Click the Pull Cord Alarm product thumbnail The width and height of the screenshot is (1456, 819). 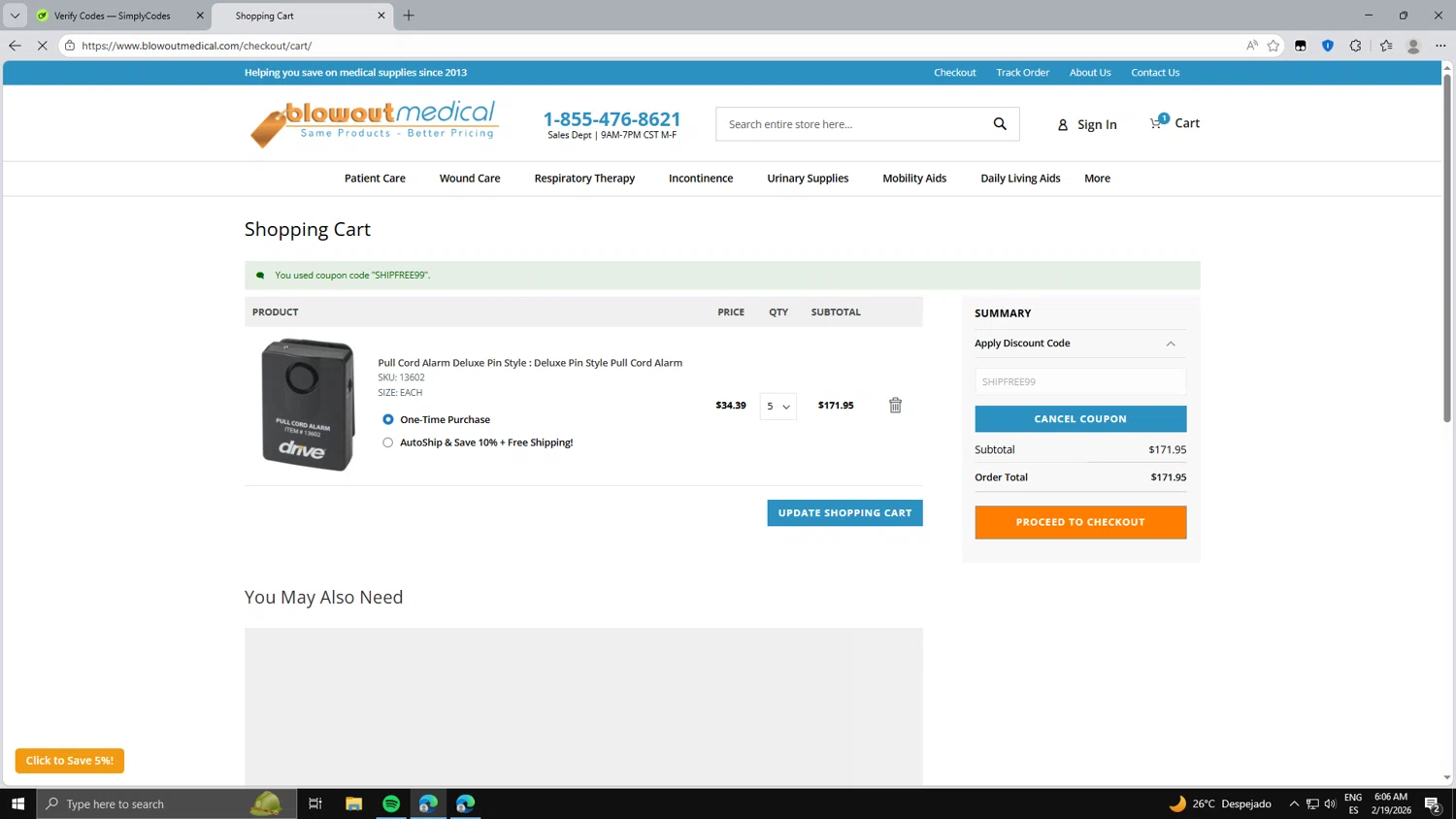(x=308, y=405)
